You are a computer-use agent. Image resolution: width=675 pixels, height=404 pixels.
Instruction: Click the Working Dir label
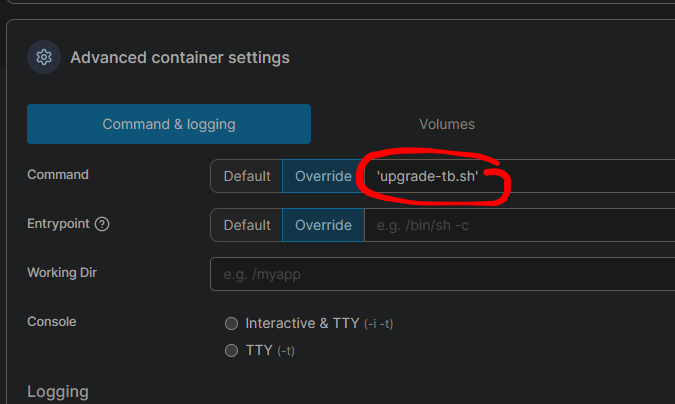tap(62, 272)
